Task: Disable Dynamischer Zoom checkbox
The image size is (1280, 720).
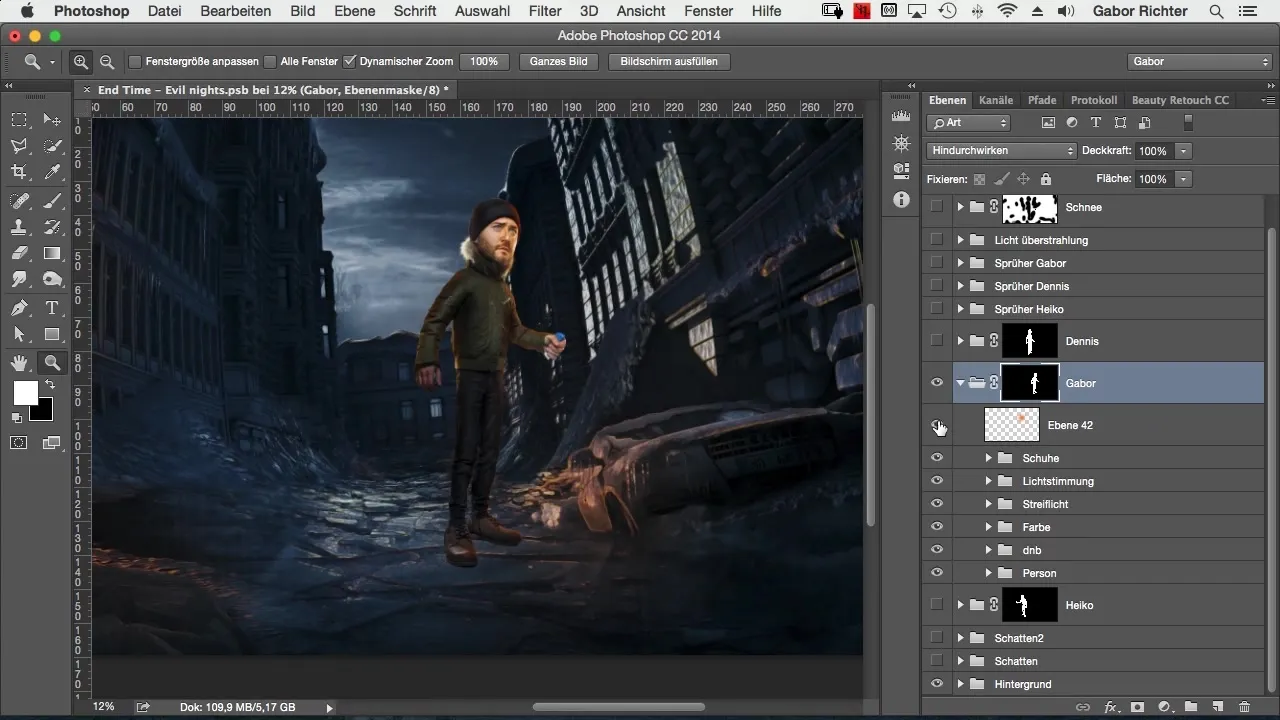Action: pyautogui.click(x=349, y=61)
